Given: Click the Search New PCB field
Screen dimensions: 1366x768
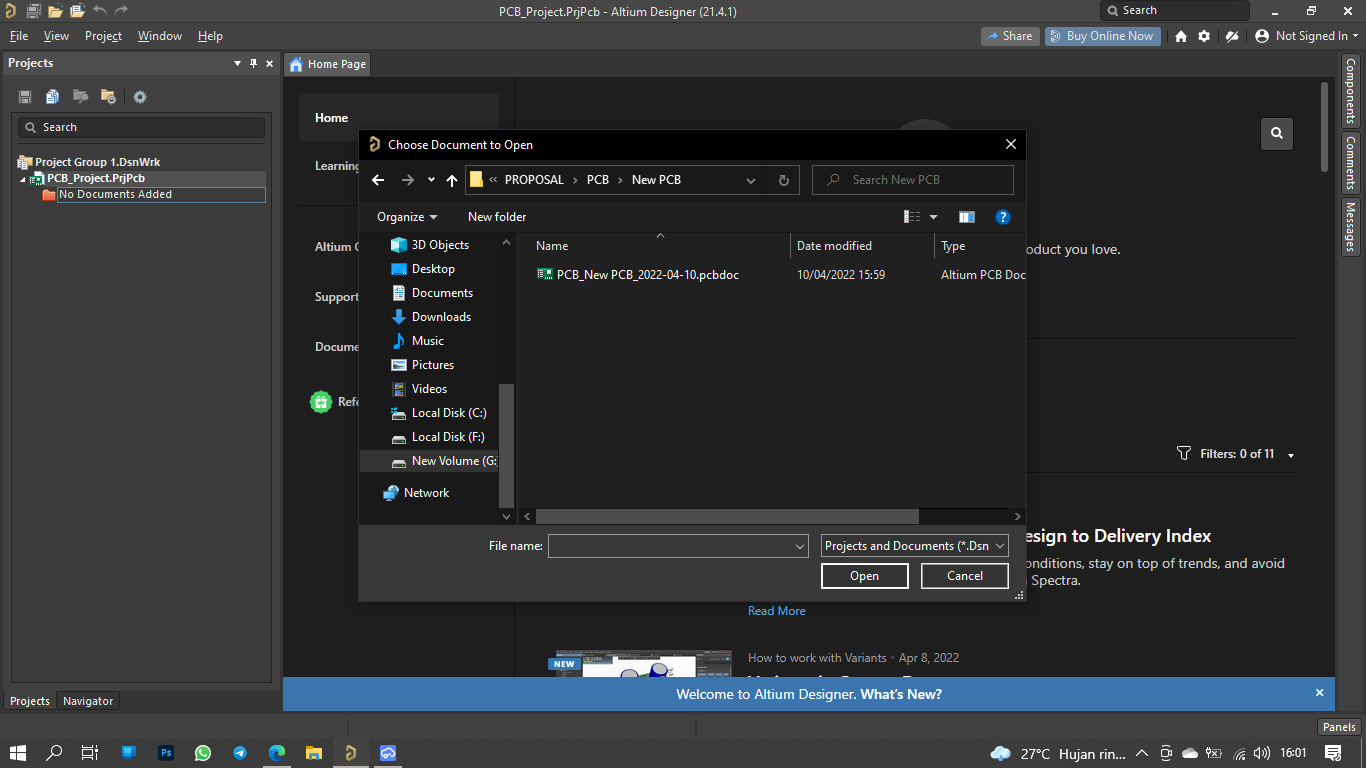Looking at the screenshot, I should click(913, 180).
